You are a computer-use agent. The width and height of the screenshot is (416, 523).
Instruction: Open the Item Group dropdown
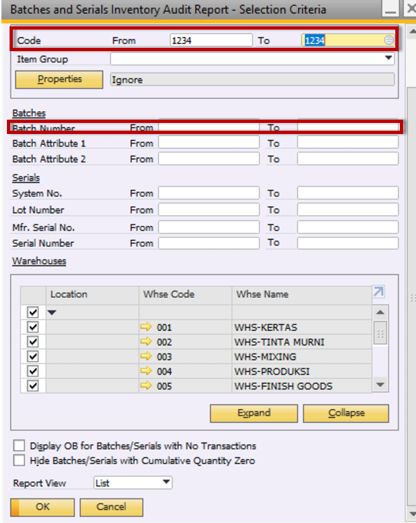[388, 58]
